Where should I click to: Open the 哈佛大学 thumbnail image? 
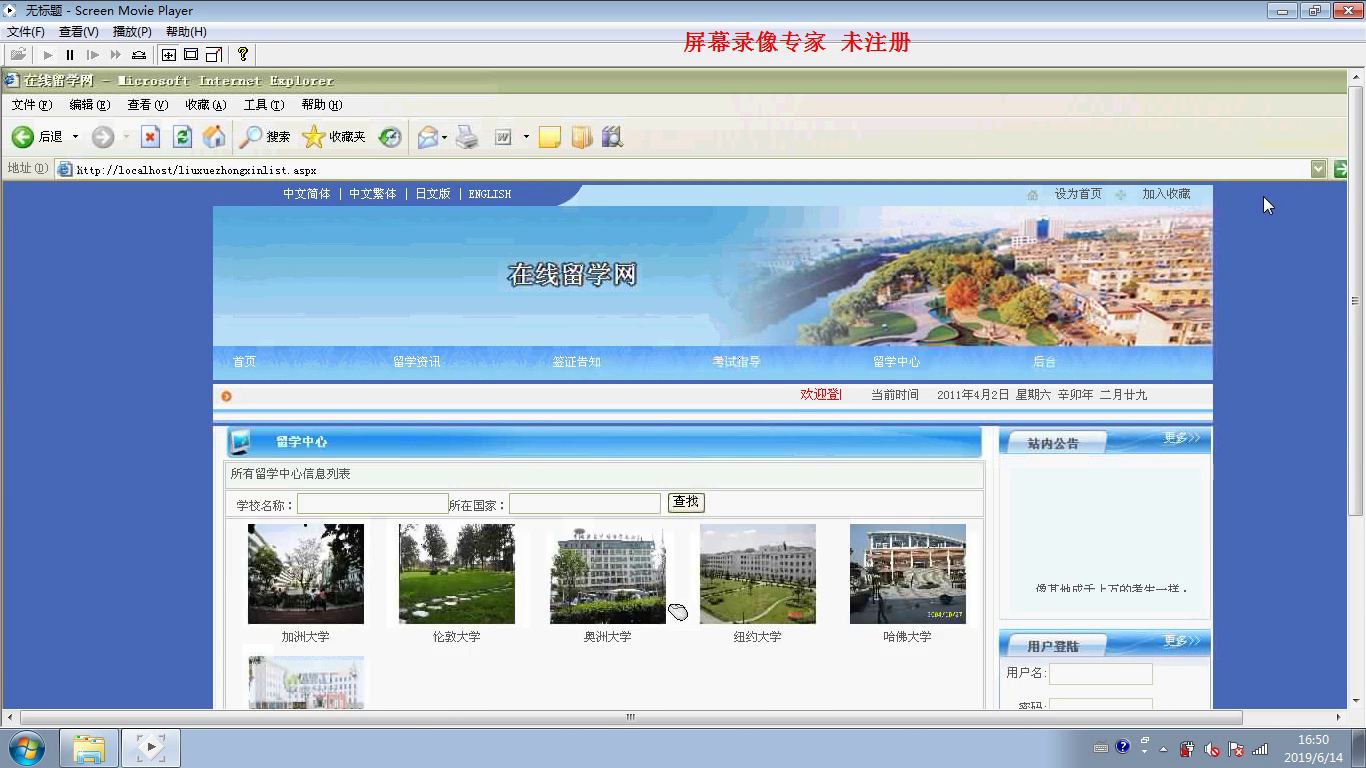tap(908, 574)
